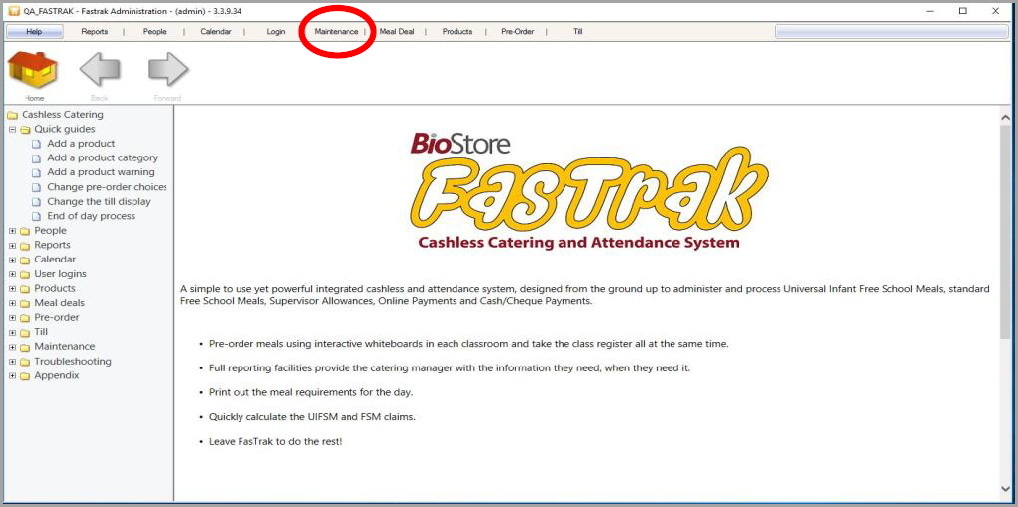Open the Pre-Order menu

coord(517,31)
